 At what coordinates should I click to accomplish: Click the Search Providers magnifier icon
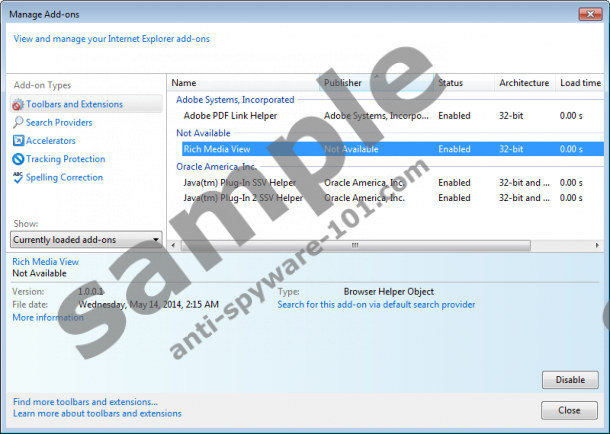pos(18,122)
